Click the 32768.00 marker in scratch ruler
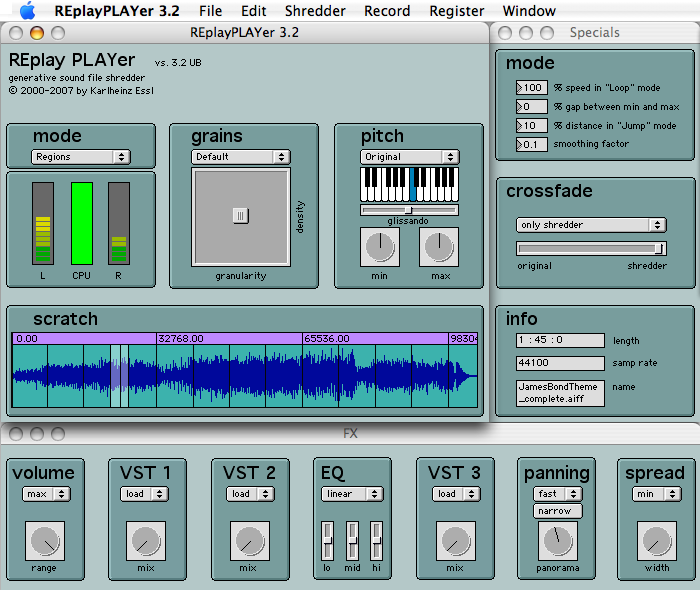The image size is (700, 590). point(181,339)
